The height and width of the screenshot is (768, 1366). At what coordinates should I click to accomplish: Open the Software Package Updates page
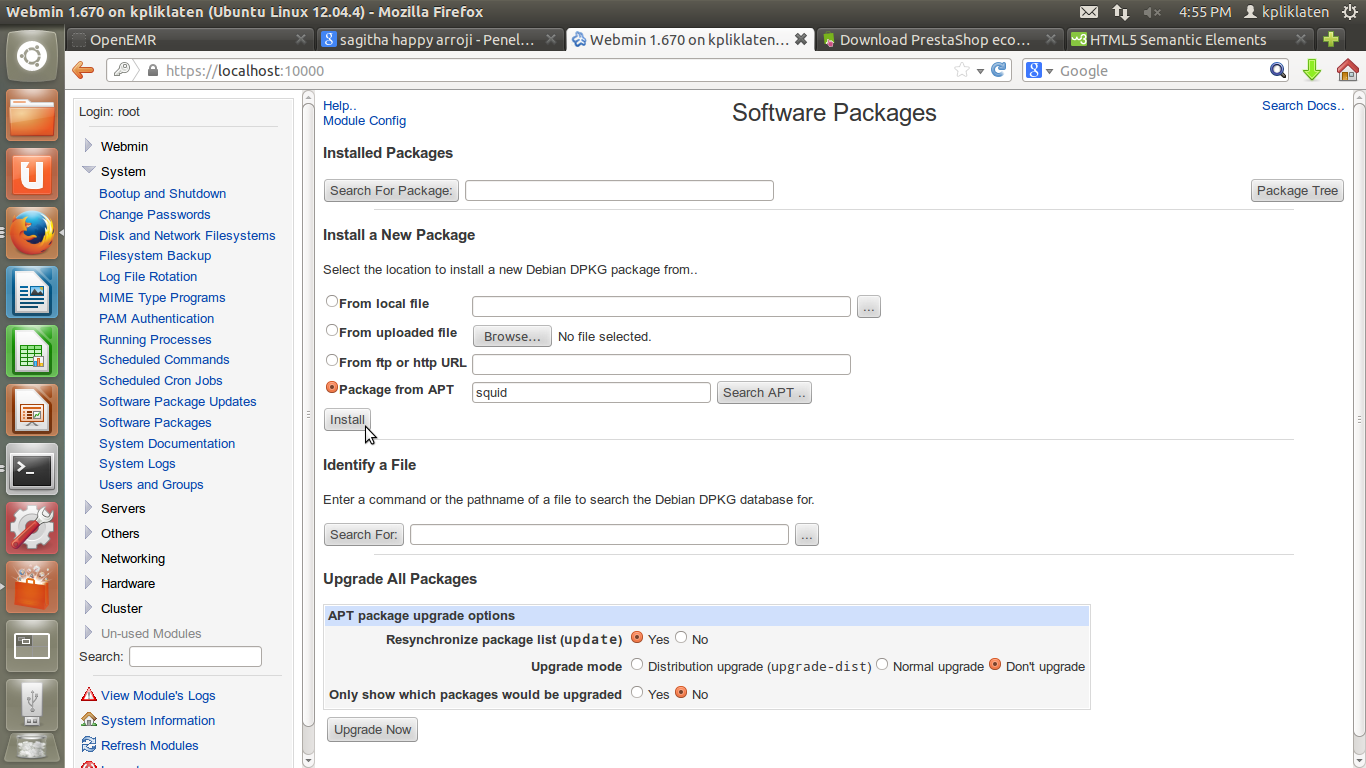tap(177, 401)
